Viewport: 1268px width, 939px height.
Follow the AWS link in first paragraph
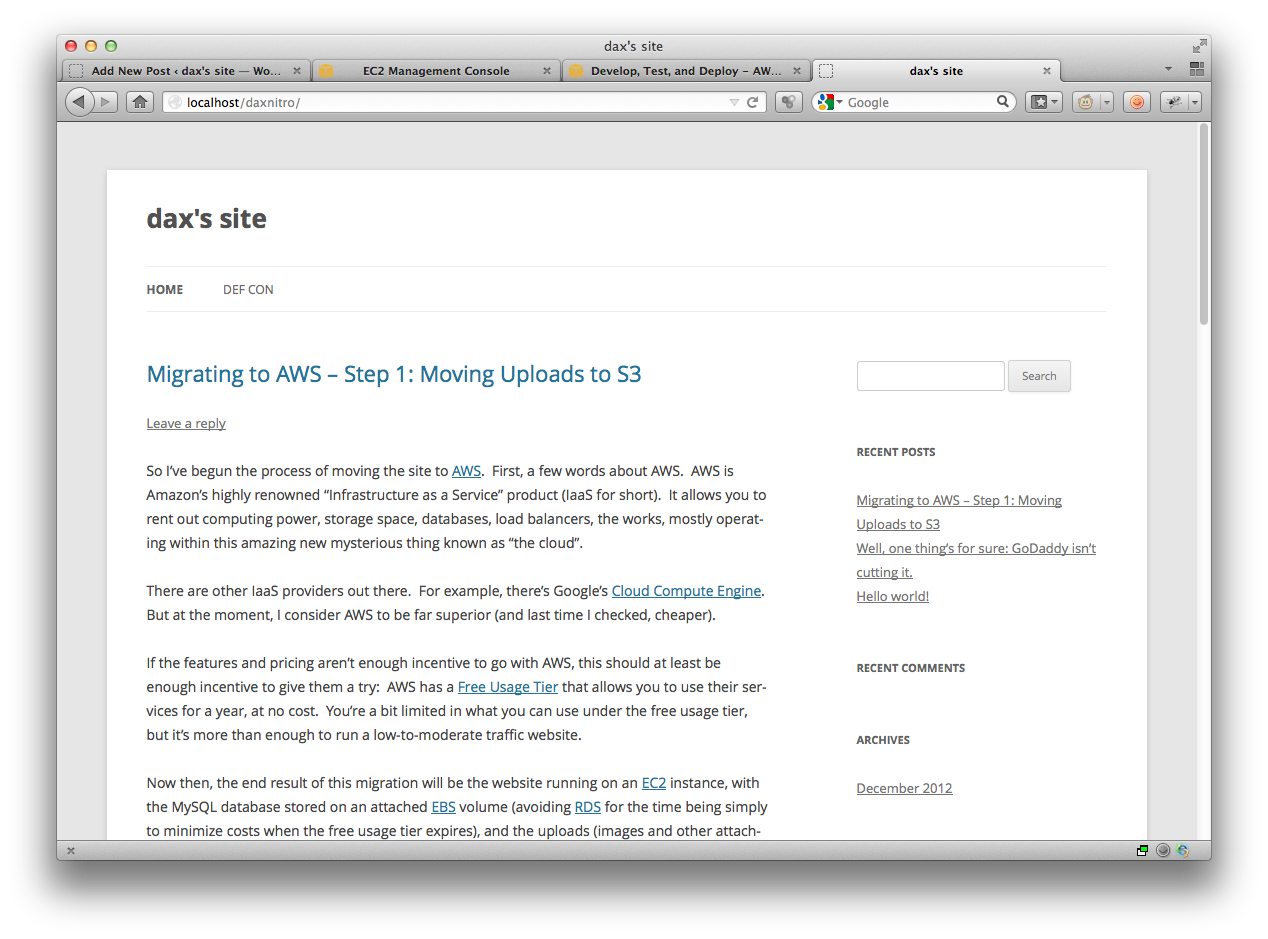tap(466, 471)
